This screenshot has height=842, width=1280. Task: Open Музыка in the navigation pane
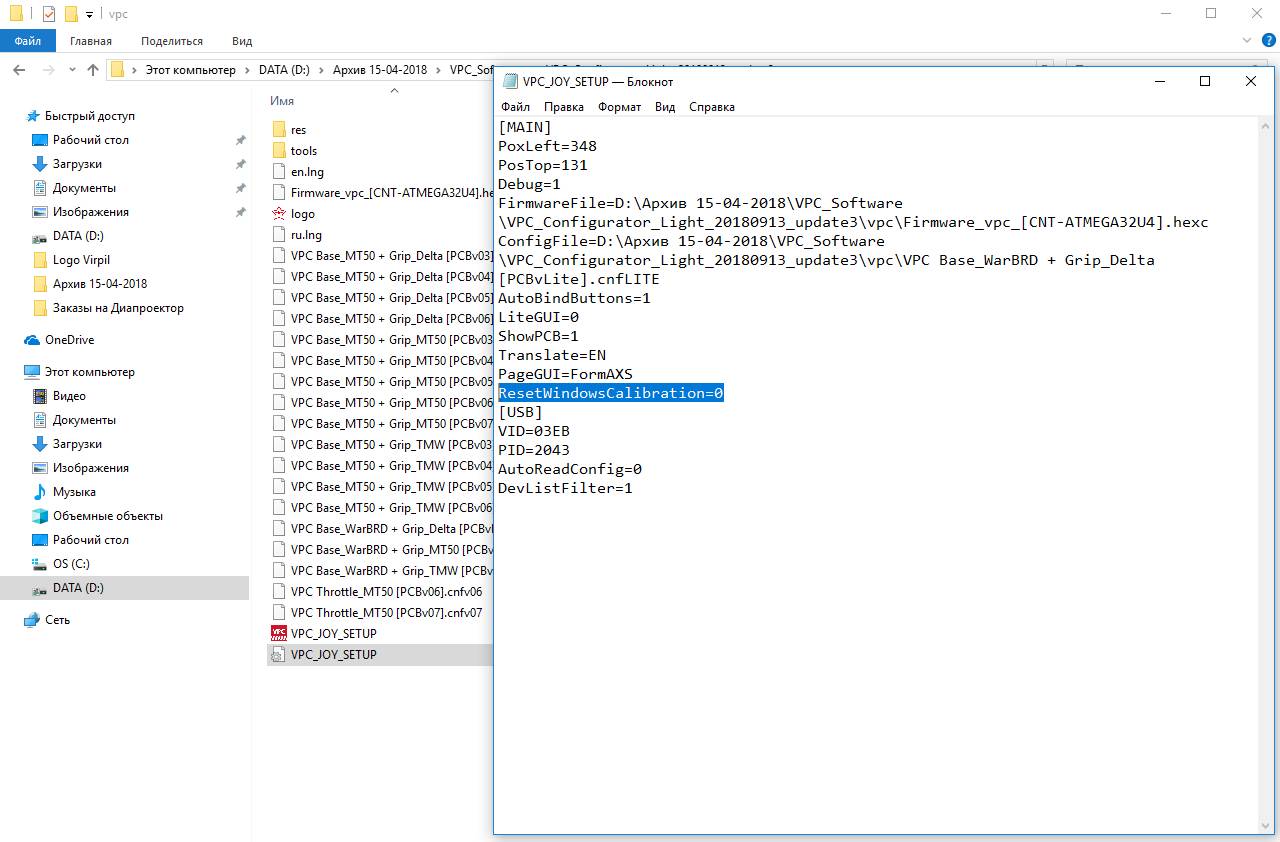(74, 492)
